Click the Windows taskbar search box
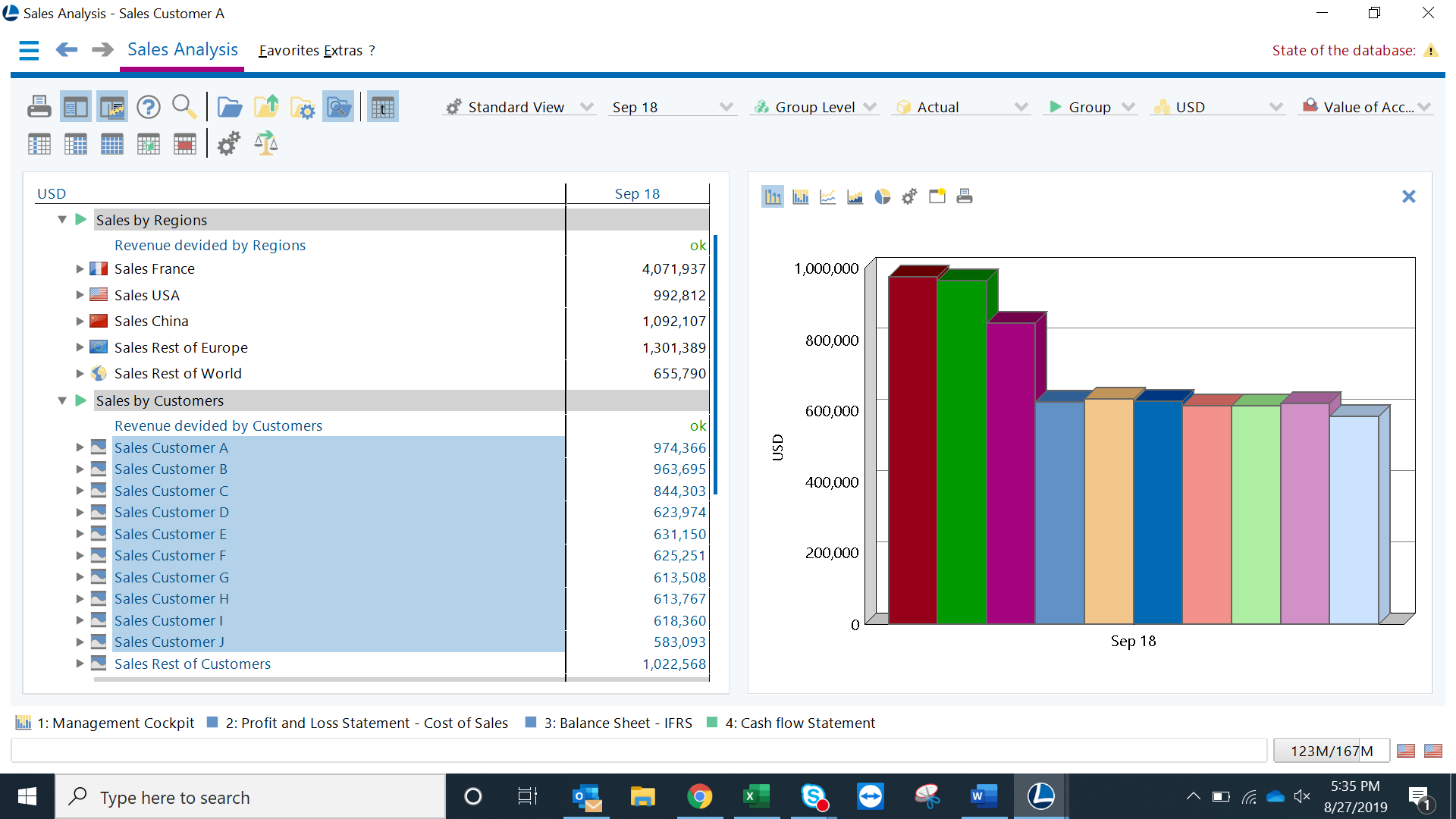Image resolution: width=1456 pixels, height=819 pixels. pos(250,797)
